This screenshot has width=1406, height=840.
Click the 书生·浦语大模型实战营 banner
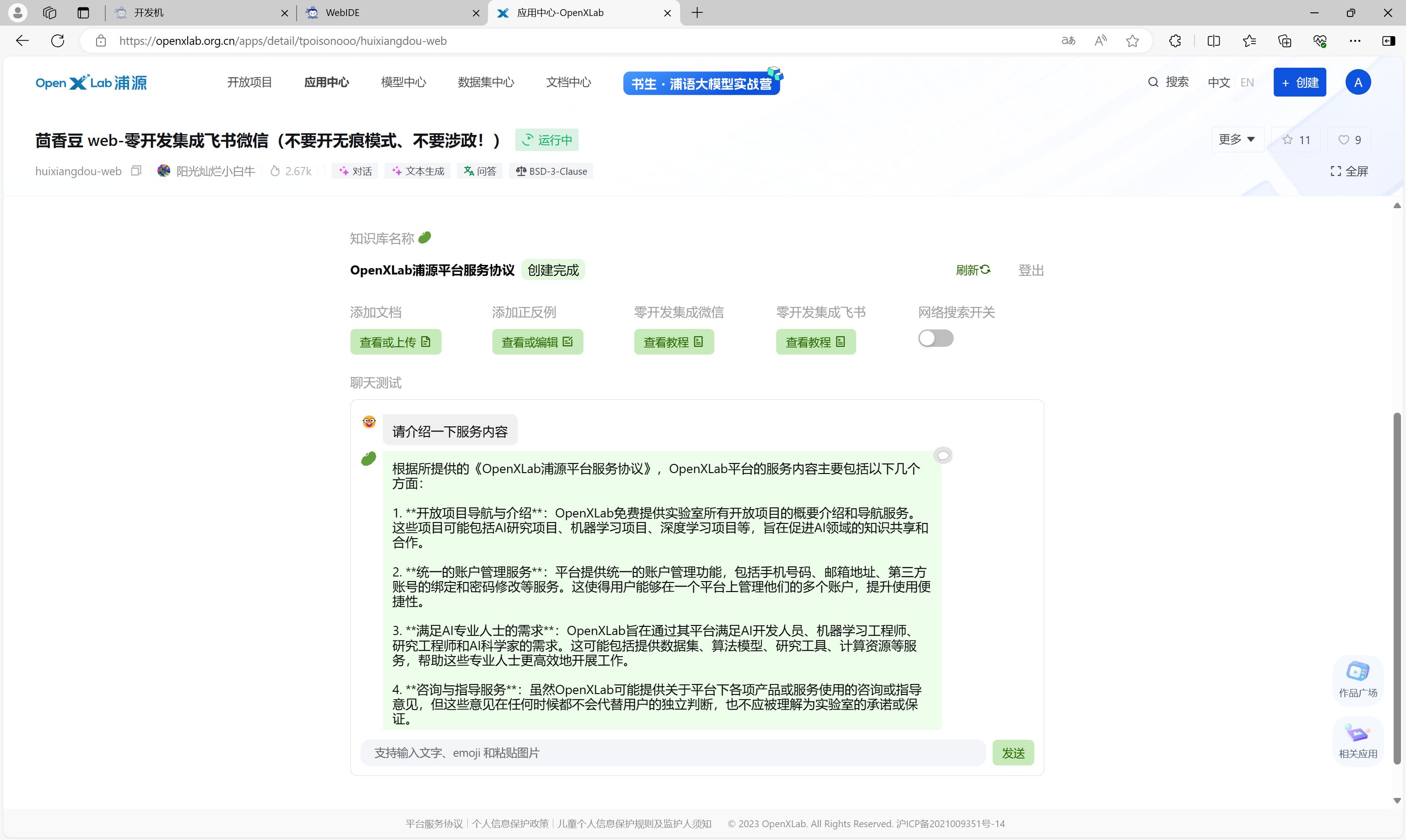(x=702, y=83)
